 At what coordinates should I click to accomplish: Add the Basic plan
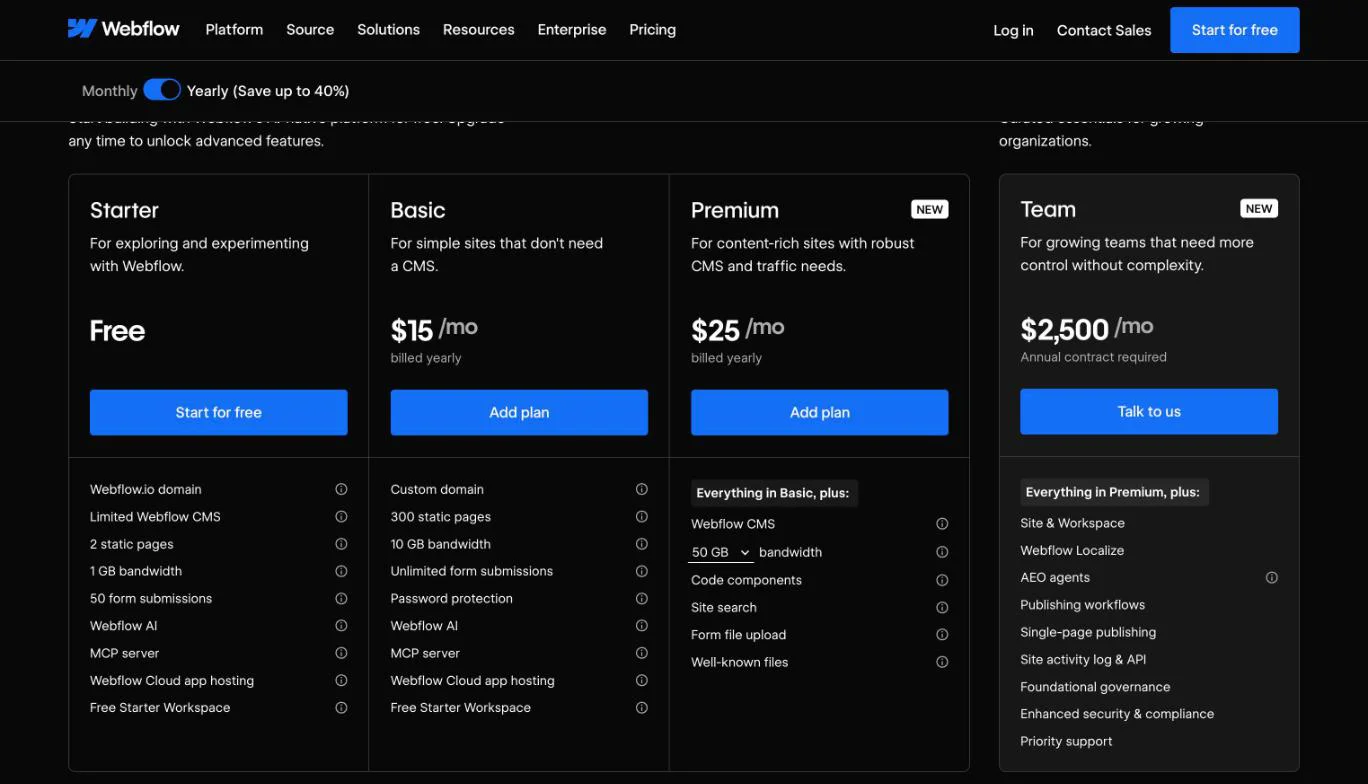519,412
